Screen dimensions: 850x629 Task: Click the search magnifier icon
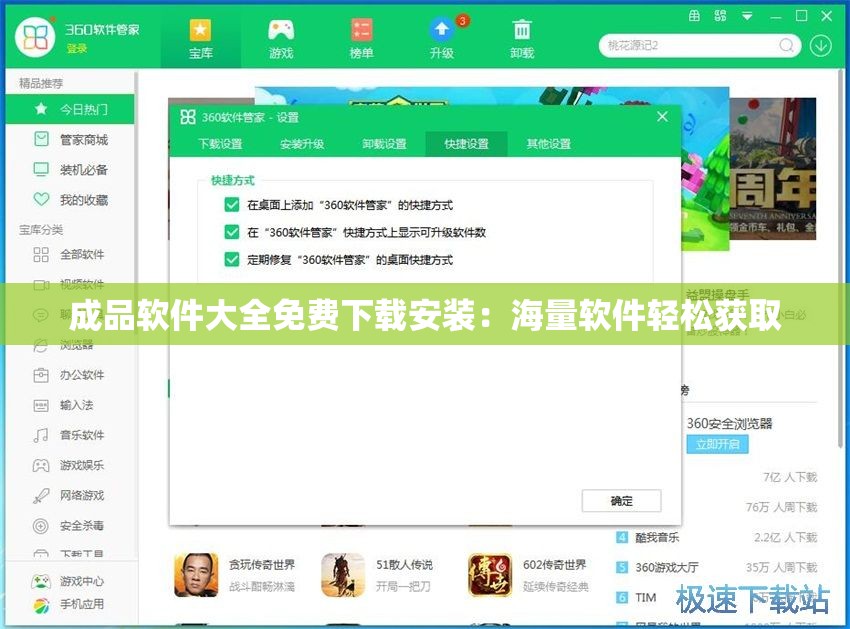click(786, 46)
